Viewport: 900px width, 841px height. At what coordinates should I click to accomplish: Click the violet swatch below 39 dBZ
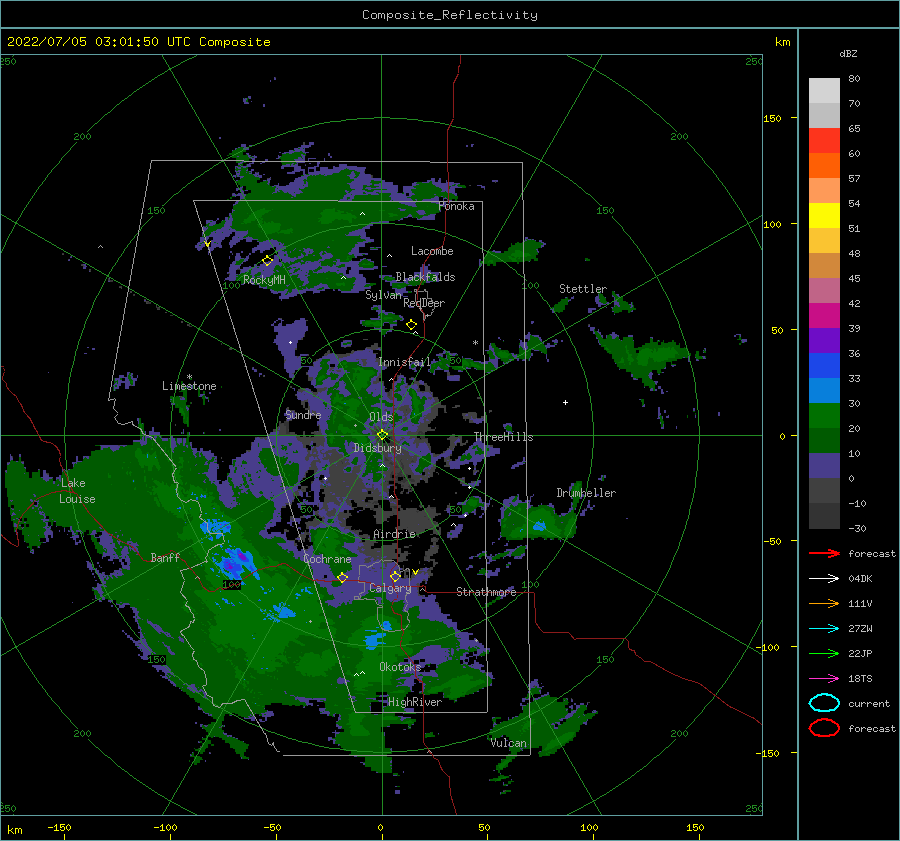click(x=824, y=340)
